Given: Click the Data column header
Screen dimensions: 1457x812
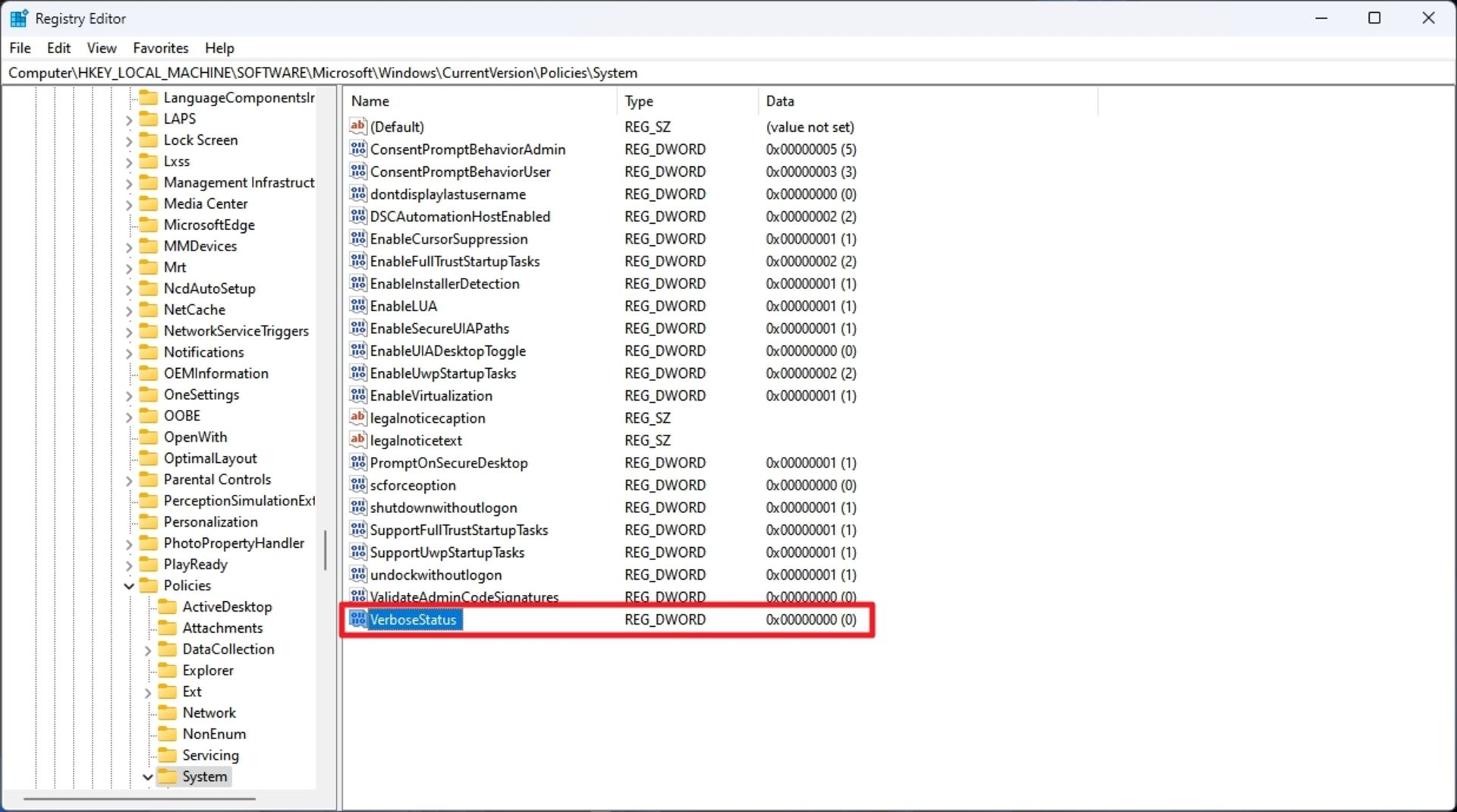Looking at the screenshot, I should 780,101.
